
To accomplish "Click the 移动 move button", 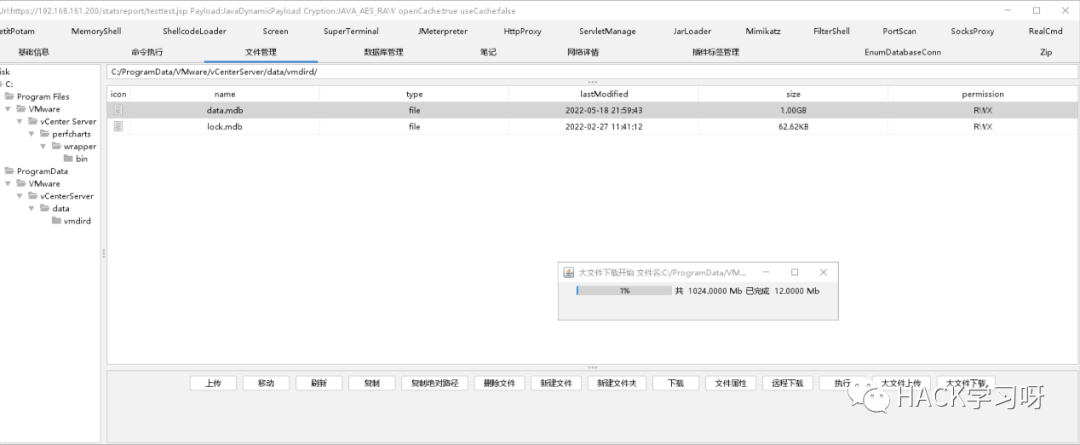I will 266,383.
